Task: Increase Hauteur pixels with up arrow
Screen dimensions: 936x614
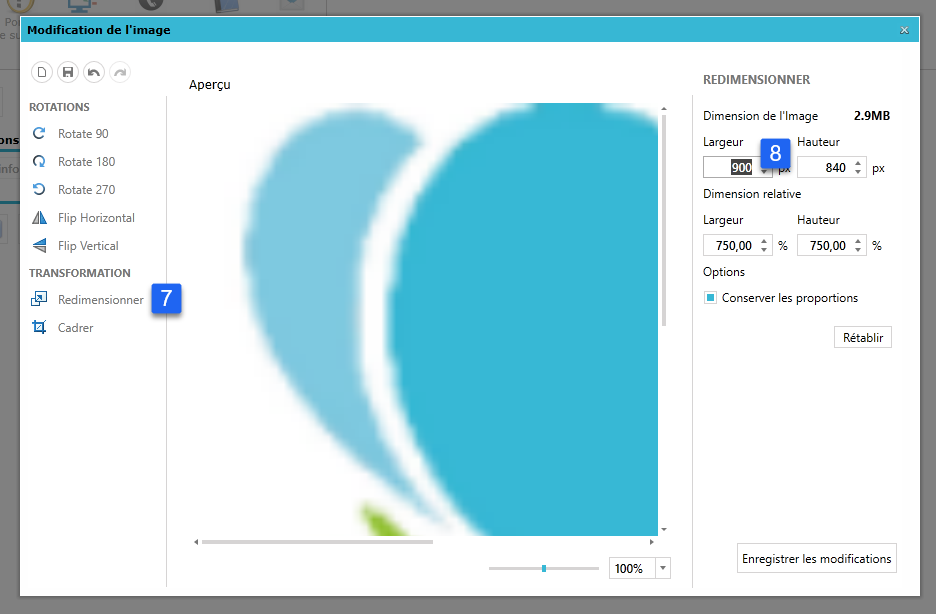Action: tap(858, 163)
